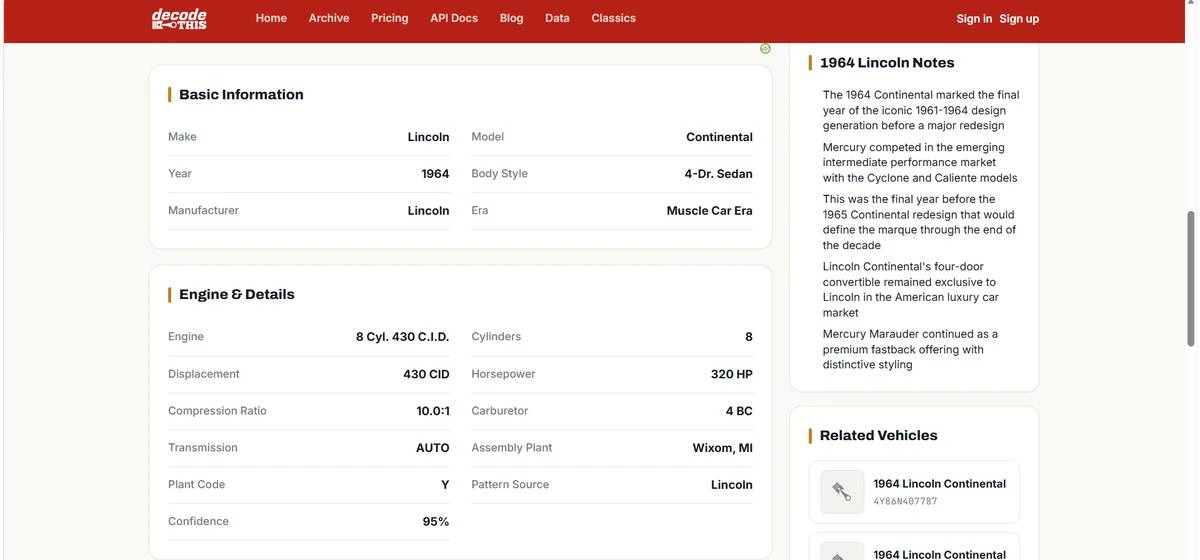
Task: Click the note about Mercury Marauder fastback
Action: (910, 349)
